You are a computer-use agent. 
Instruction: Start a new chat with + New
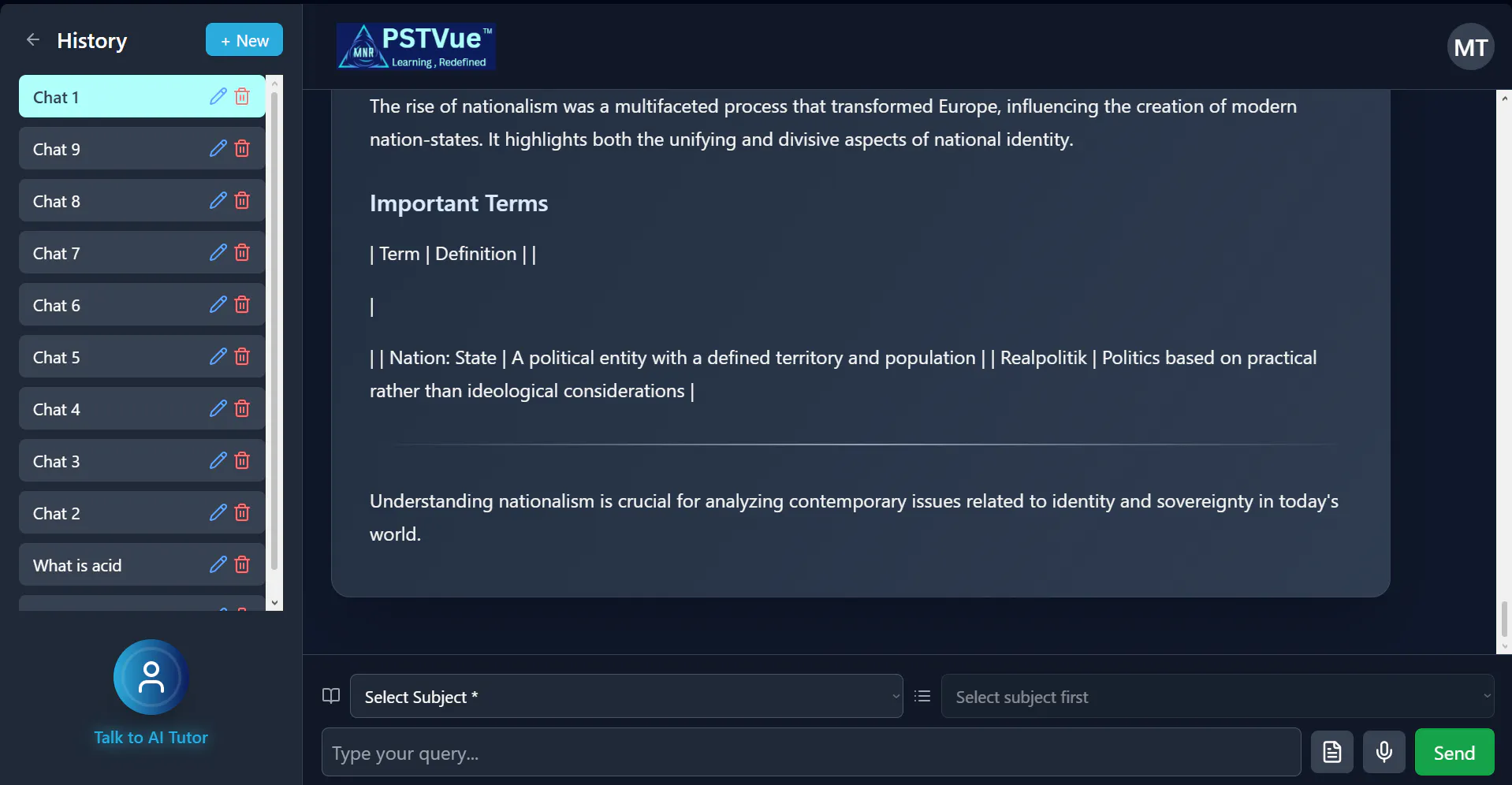[244, 39]
